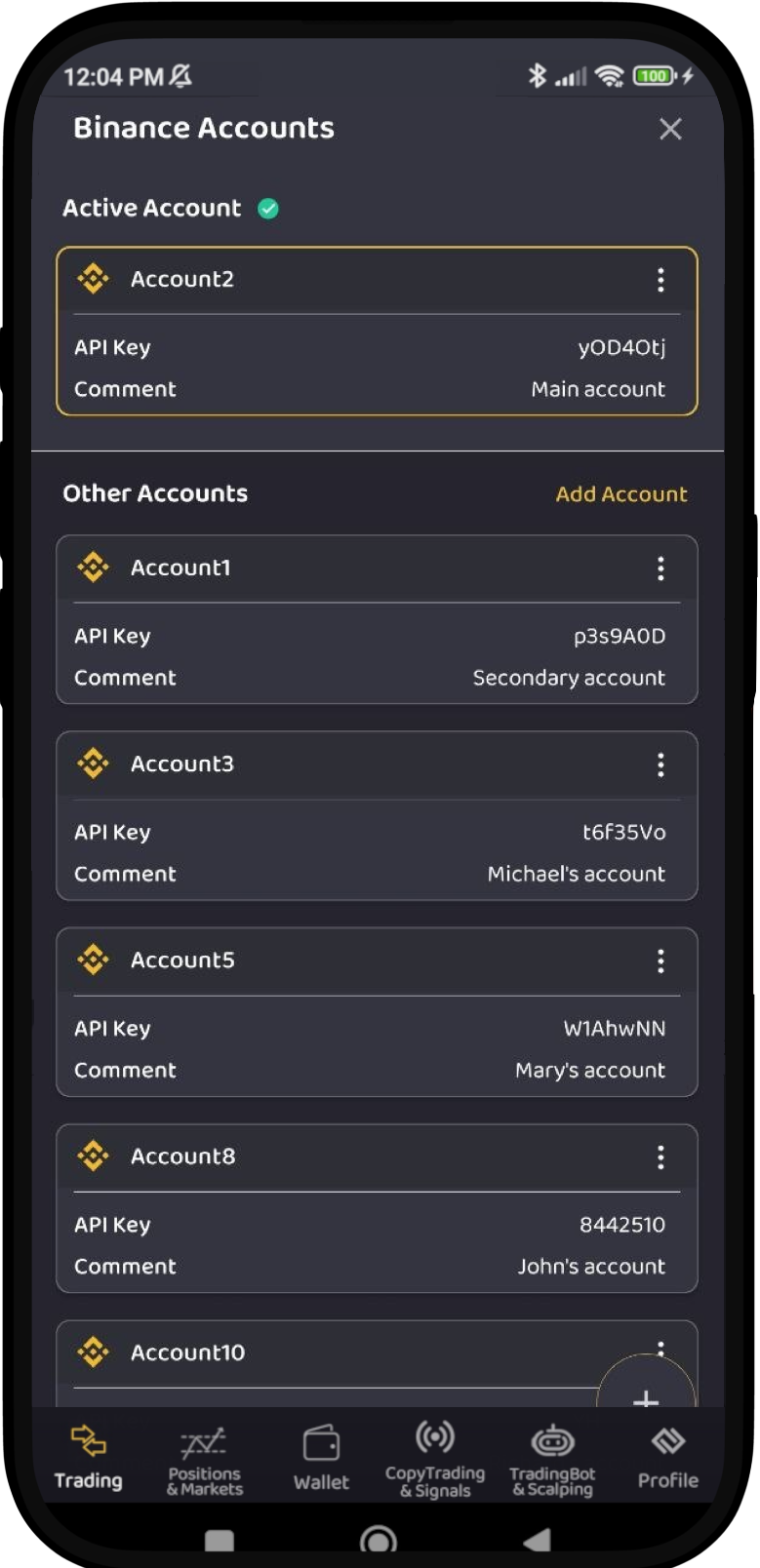
Task: Click the green checkmark beside Active Account
Action: tap(268, 208)
